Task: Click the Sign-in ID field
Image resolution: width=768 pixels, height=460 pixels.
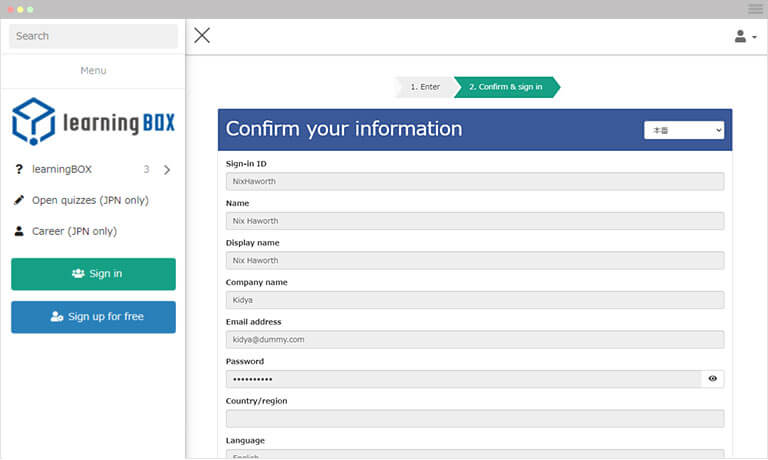Action: [475, 181]
